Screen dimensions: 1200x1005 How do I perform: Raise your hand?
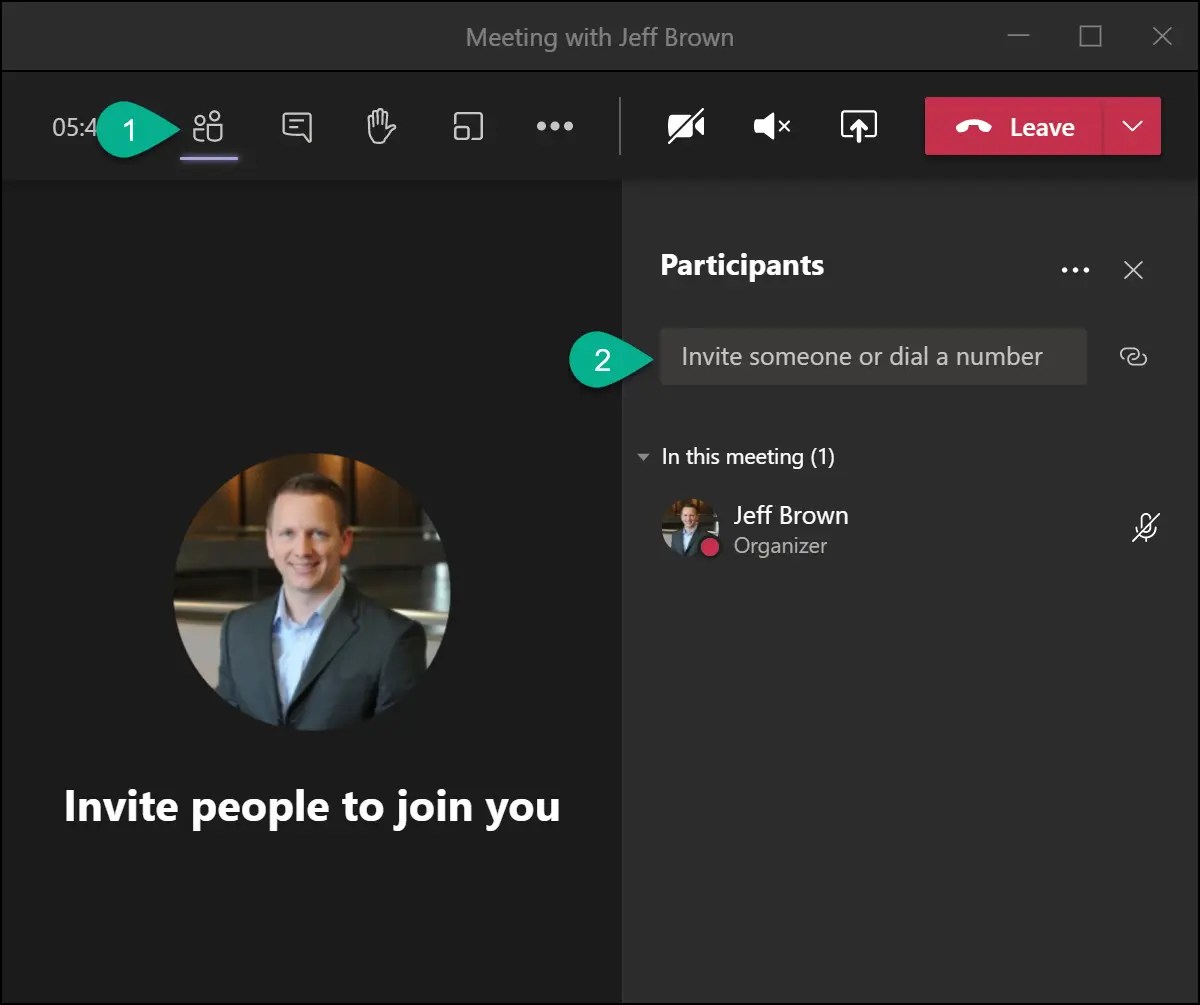pos(381,126)
